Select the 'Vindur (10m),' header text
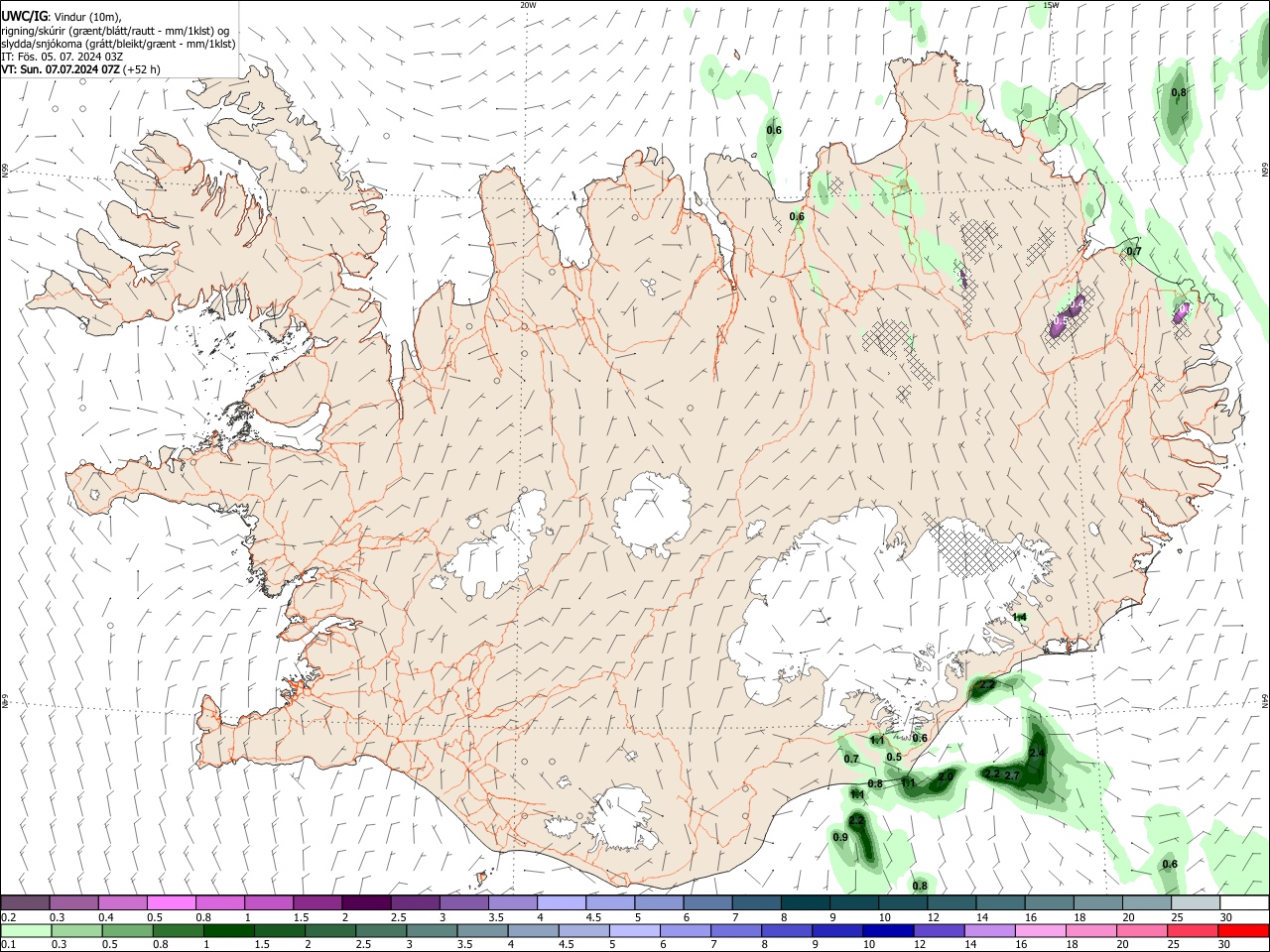Image resolution: width=1270 pixels, height=952 pixels. click(x=89, y=17)
